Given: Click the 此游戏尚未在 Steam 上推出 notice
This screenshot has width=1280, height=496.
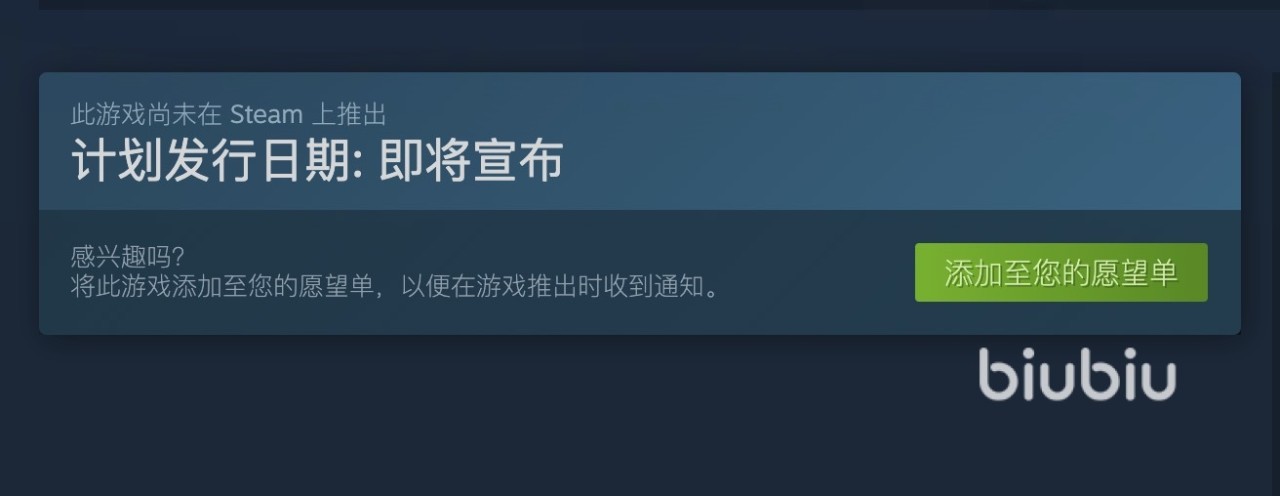Looking at the screenshot, I should click(229, 114).
